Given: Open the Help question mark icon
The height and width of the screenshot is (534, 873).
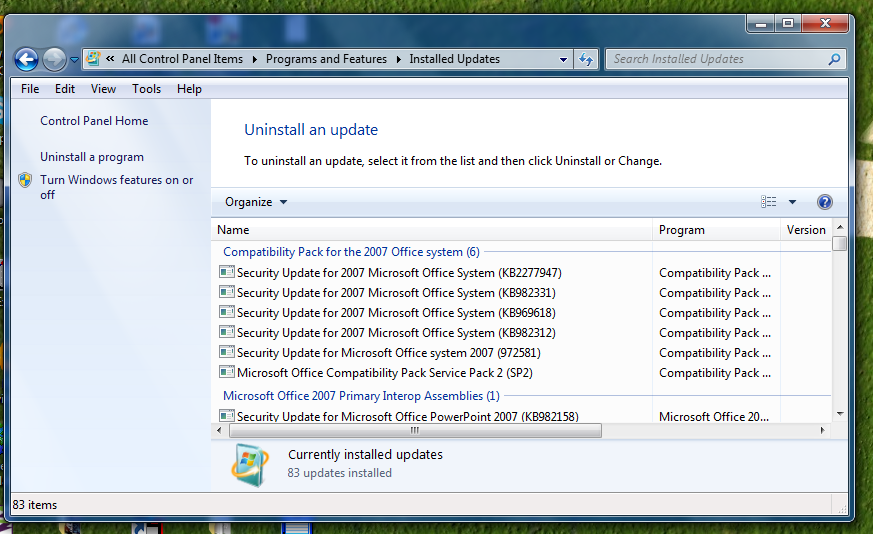Looking at the screenshot, I should click(824, 202).
